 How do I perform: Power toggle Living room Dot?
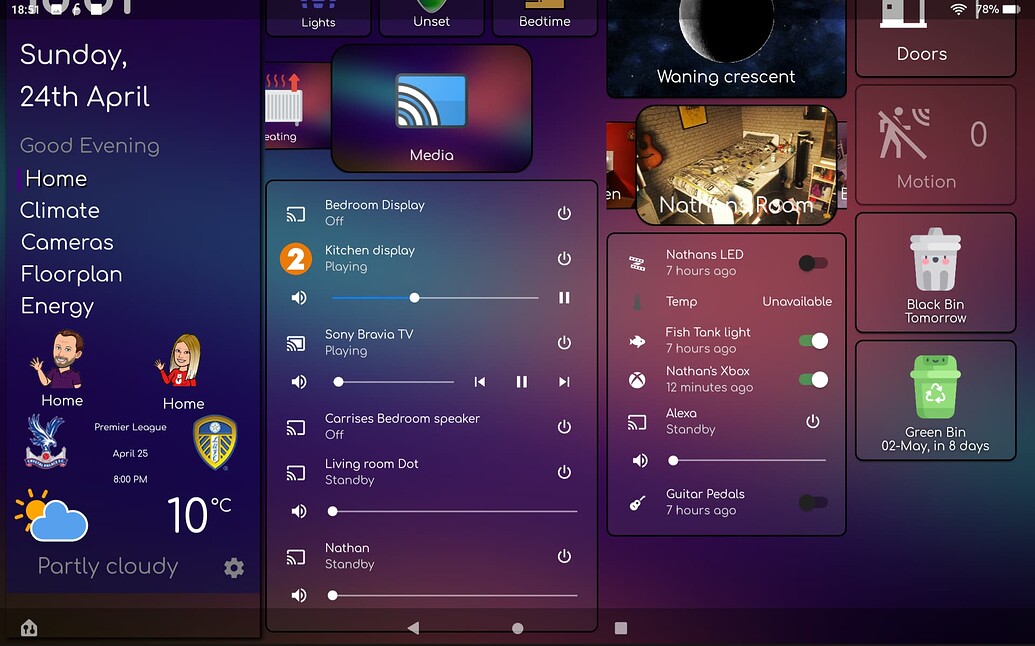564,472
